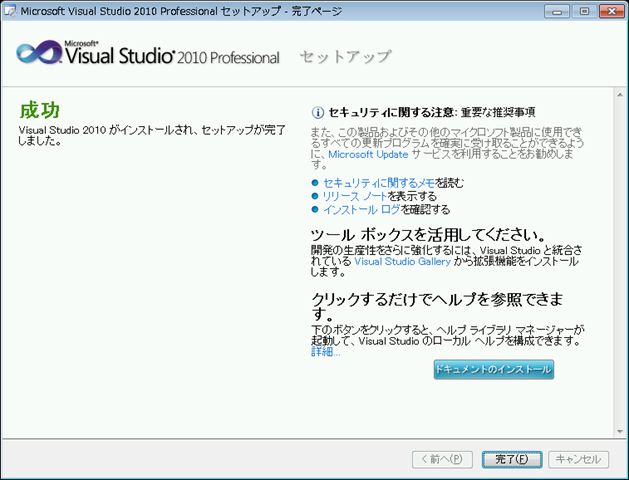629x480 pixels.
Task: Click the bullet before リリース ノートを表示する
Action: point(315,197)
